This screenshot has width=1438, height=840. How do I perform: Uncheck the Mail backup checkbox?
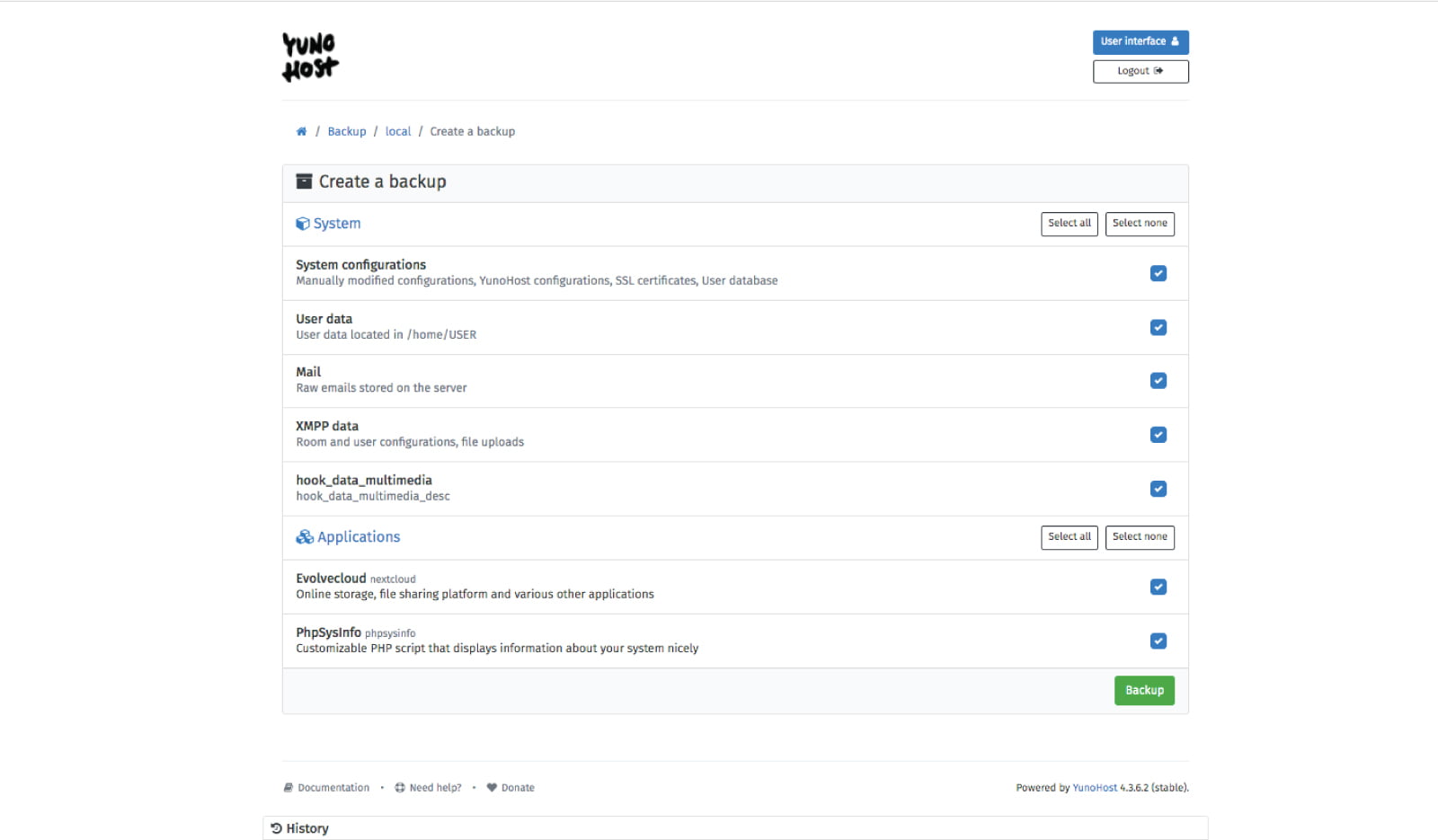pos(1158,380)
